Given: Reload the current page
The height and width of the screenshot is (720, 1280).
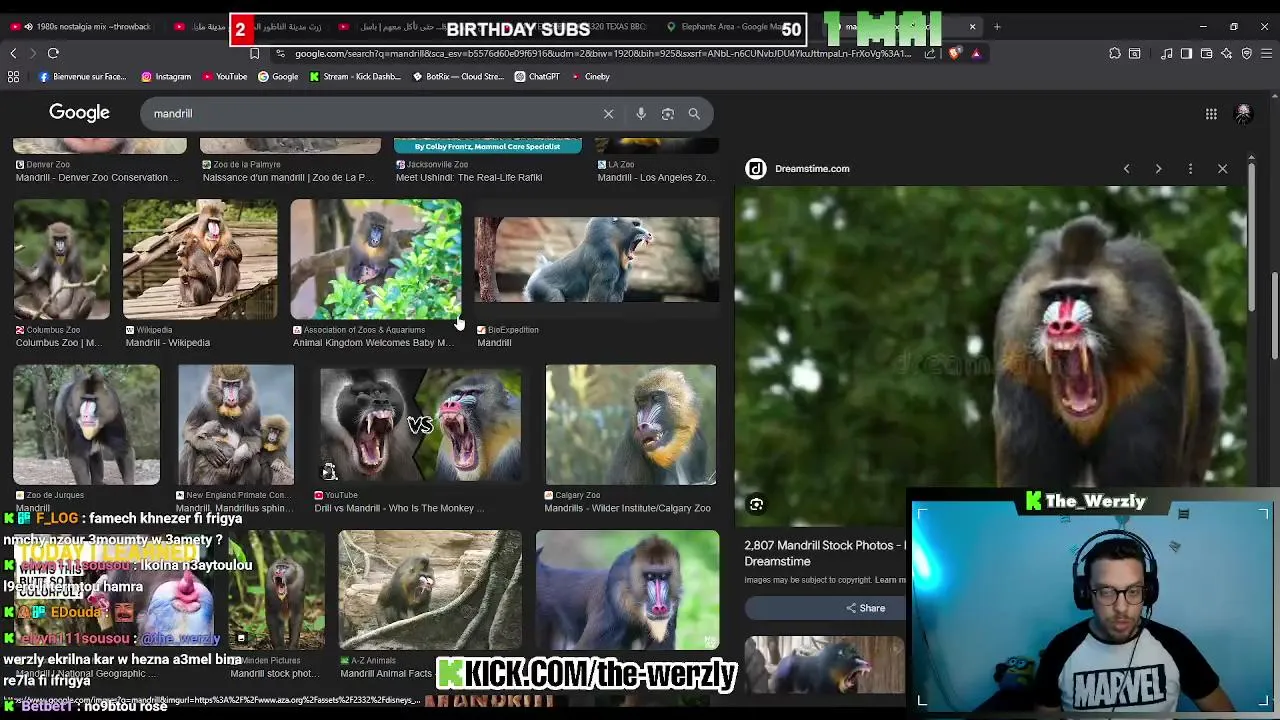Looking at the screenshot, I should pyautogui.click(x=53, y=53).
